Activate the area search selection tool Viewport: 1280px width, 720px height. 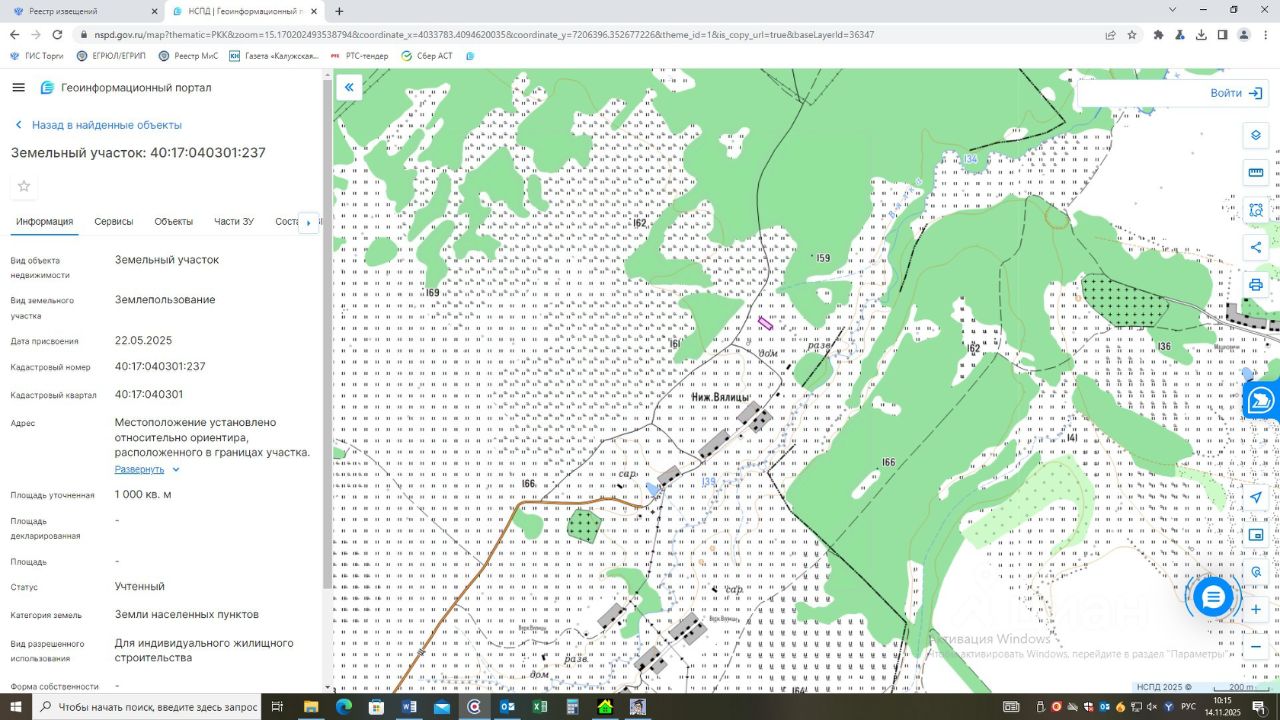(x=1256, y=210)
